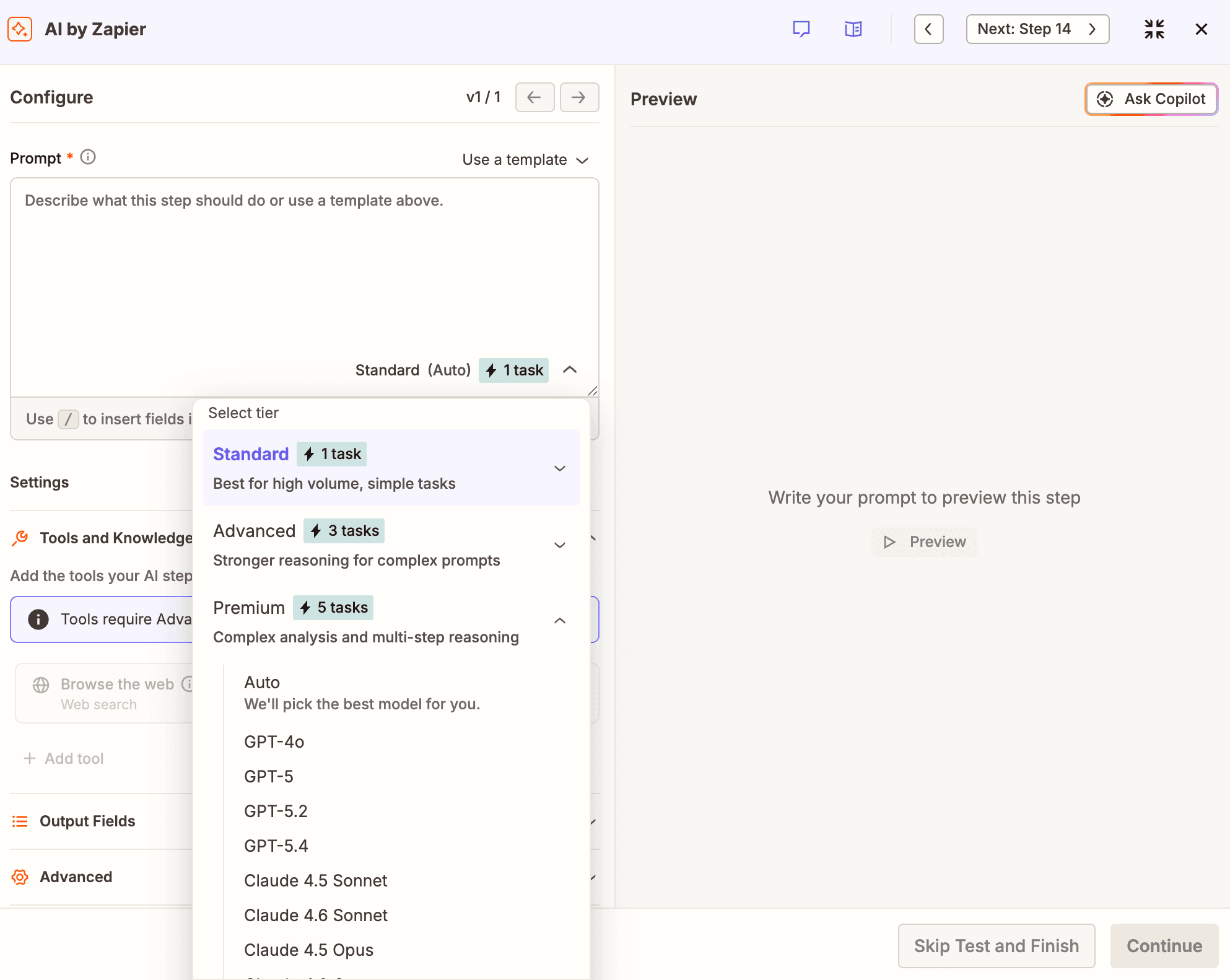Screen dimensions: 1230x980
Task: Expand Standard tier model list chevron
Action: [x=560, y=468]
